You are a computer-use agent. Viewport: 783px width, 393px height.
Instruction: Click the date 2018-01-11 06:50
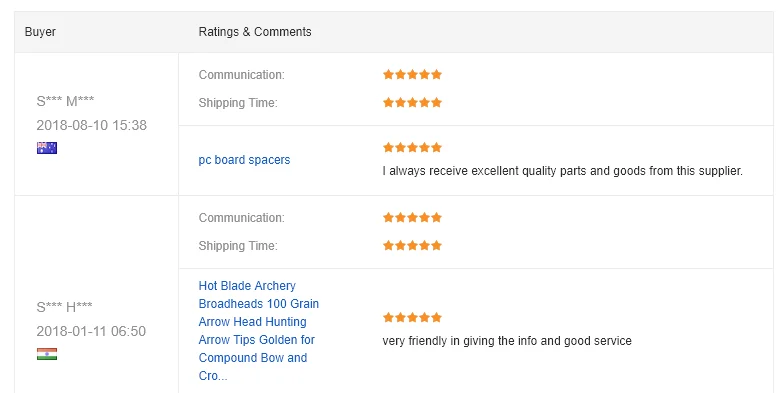pyautogui.click(x=91, y=331)
